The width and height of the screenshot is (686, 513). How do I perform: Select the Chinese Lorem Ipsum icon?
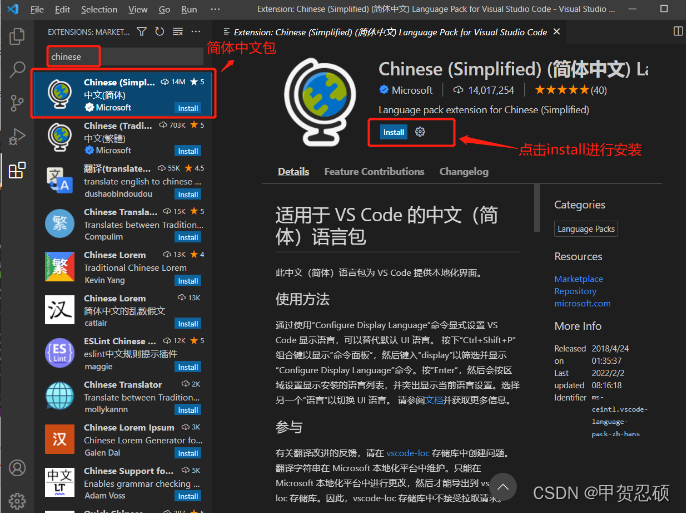pyautogui.click(x=60, y=439)
